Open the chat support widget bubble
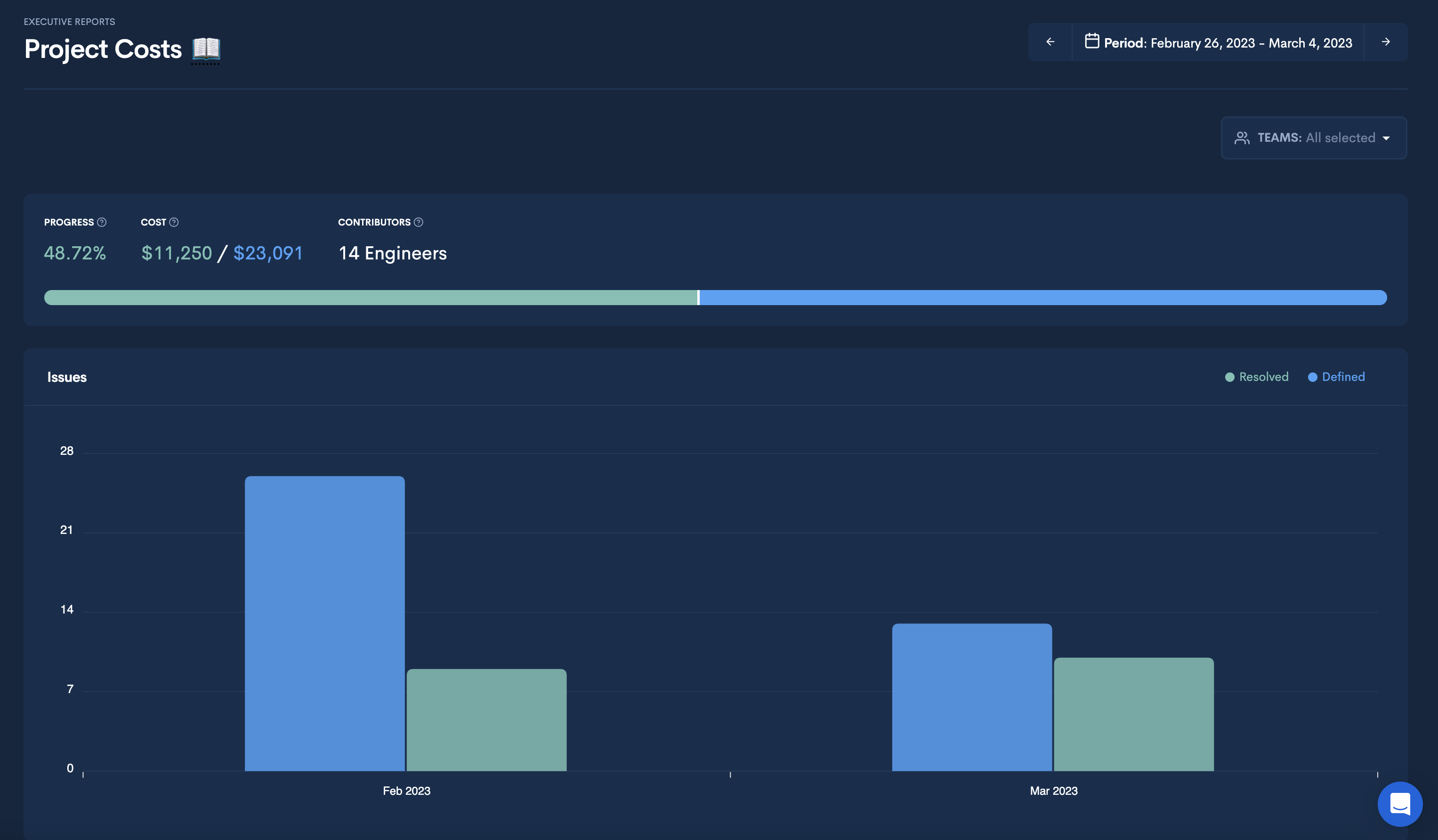Viewport: 1438px width, 840px height. [1399, 803]
